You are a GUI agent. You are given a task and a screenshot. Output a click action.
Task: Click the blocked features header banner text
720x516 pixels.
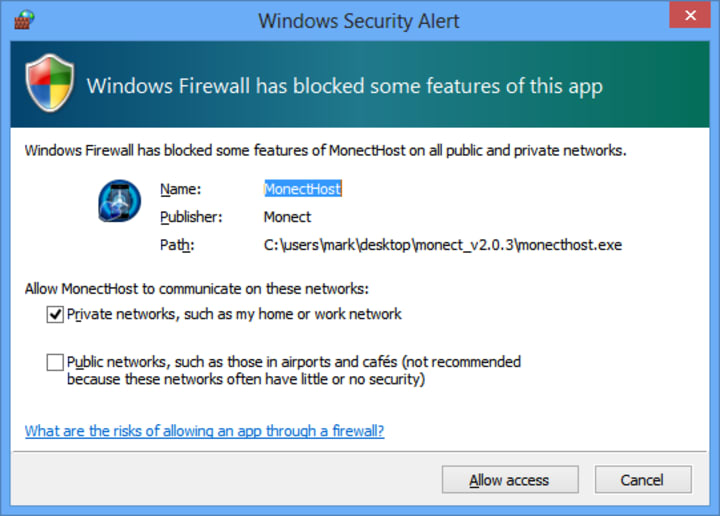click(x=344, y=85)
